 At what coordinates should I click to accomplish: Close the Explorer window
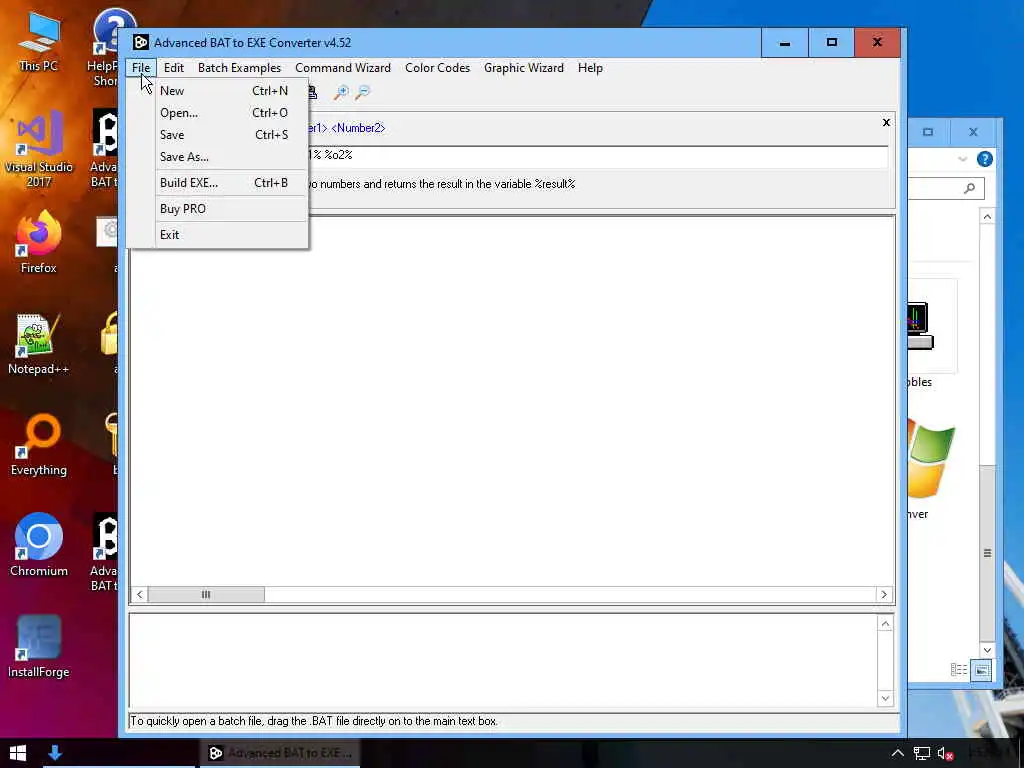(974, 132)
